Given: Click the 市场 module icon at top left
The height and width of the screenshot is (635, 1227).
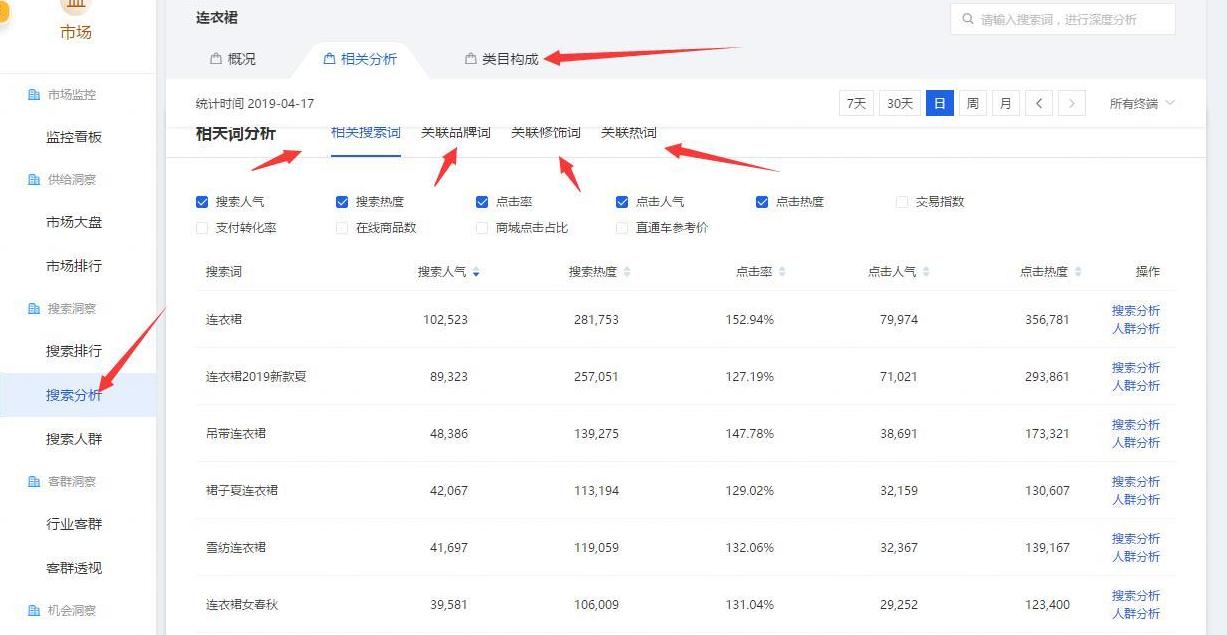Looking at the screenshot, I should 75,9.
